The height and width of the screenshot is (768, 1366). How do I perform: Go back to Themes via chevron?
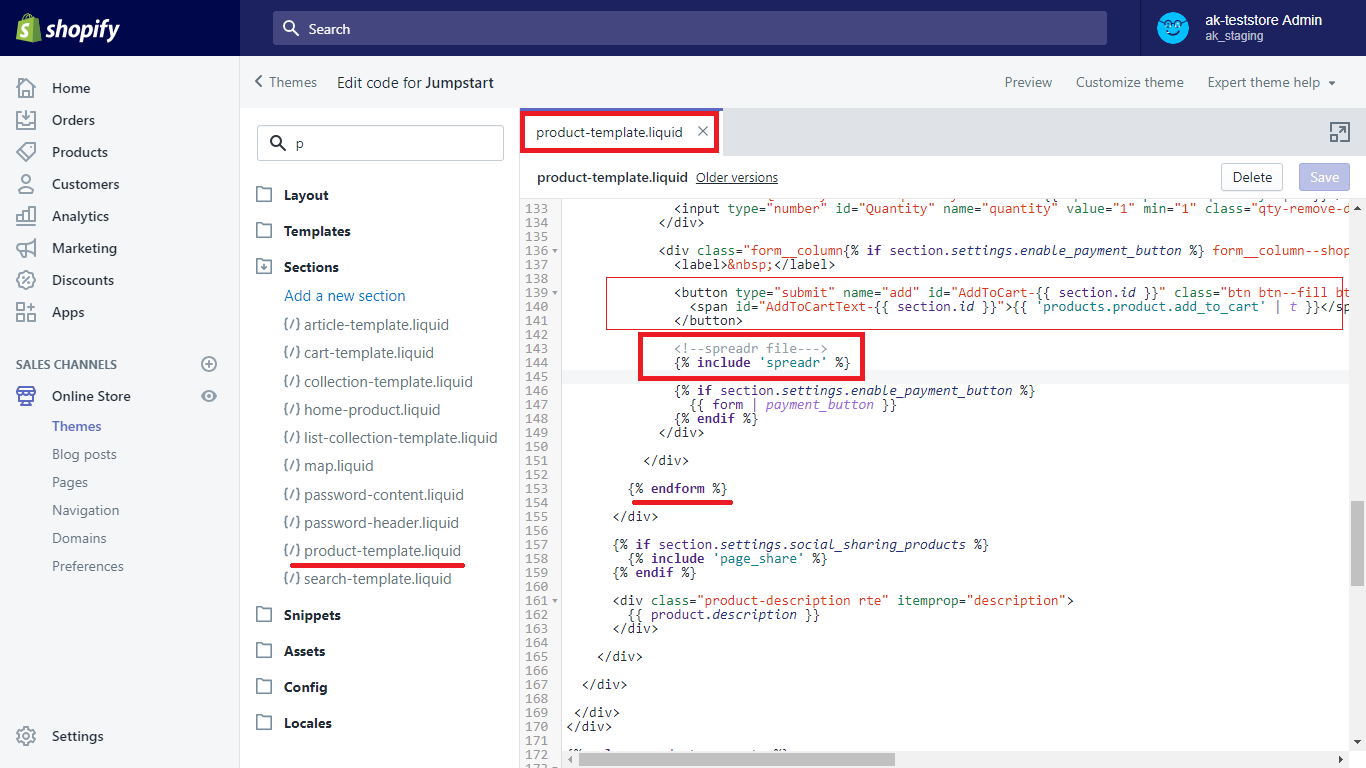click(259, 82)
